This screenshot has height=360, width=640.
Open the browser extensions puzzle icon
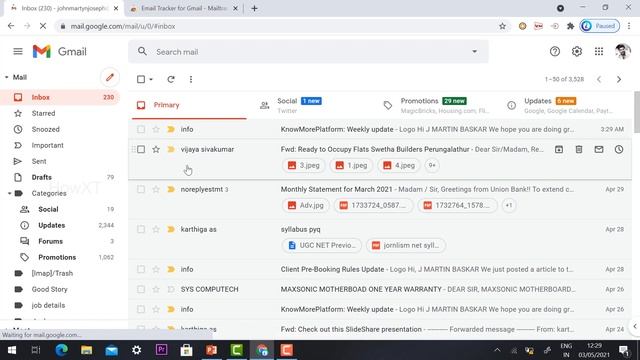click(571, 26)
